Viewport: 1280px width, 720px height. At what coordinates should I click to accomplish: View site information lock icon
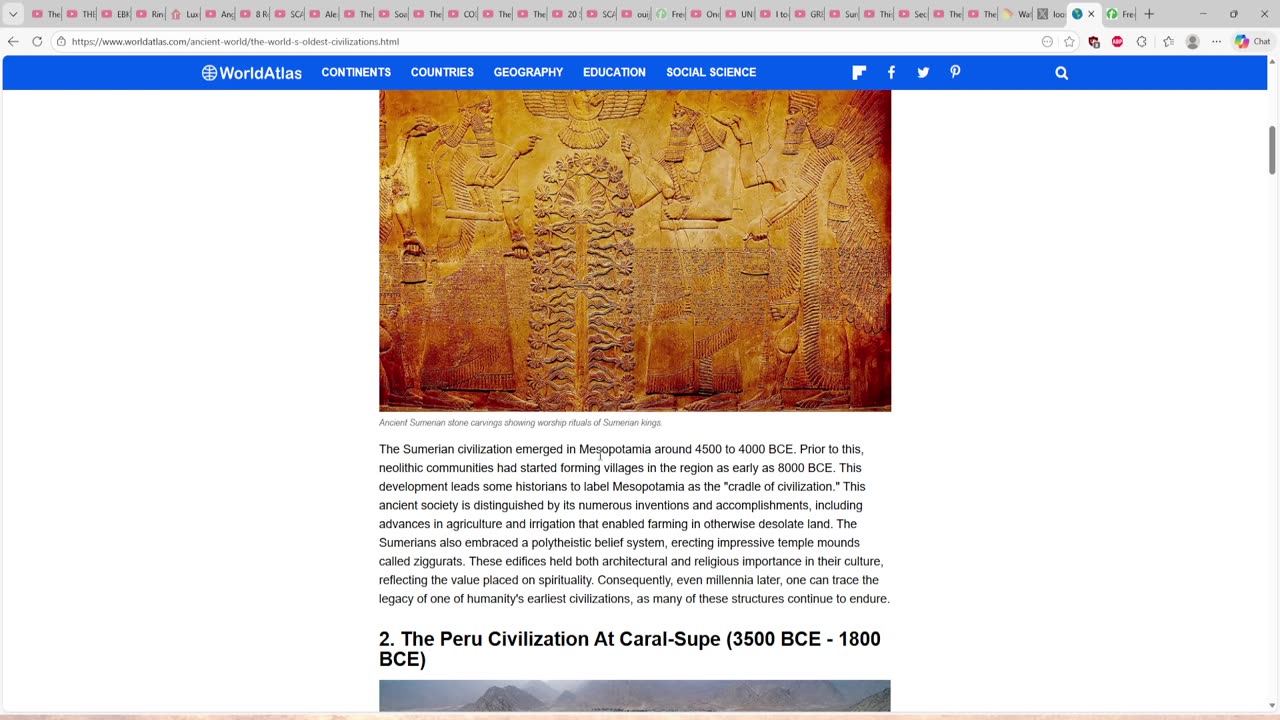(x=61, y=42)
